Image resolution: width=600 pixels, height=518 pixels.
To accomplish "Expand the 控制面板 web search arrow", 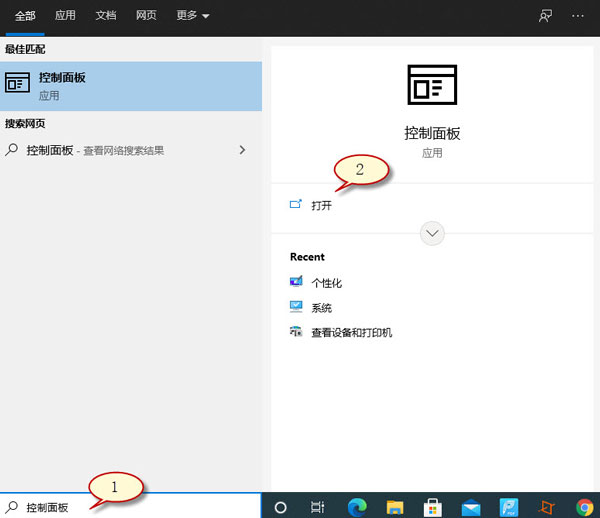I will click(x=242, y=150).
